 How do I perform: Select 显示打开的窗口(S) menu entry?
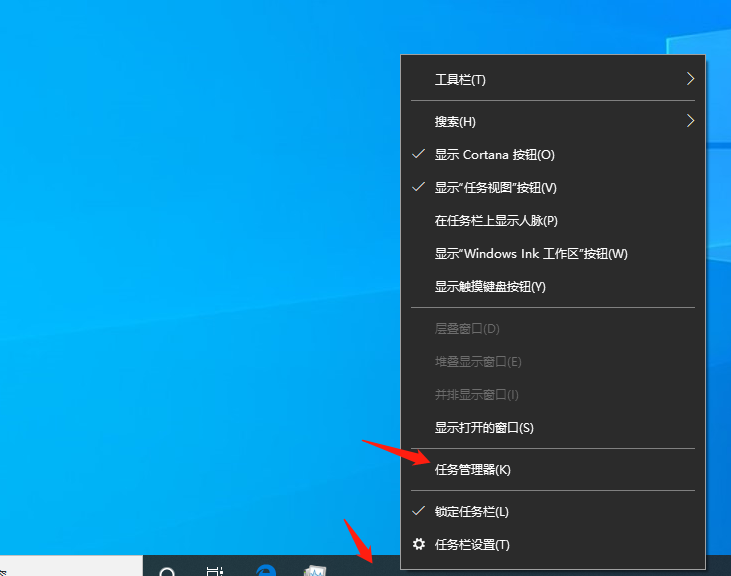click(484, 428)
